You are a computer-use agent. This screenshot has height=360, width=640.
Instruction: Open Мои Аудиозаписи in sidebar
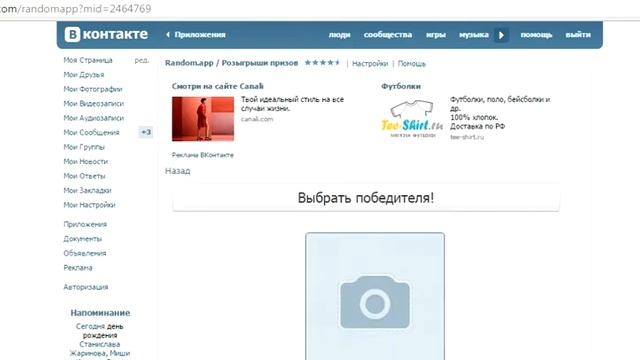93,118
